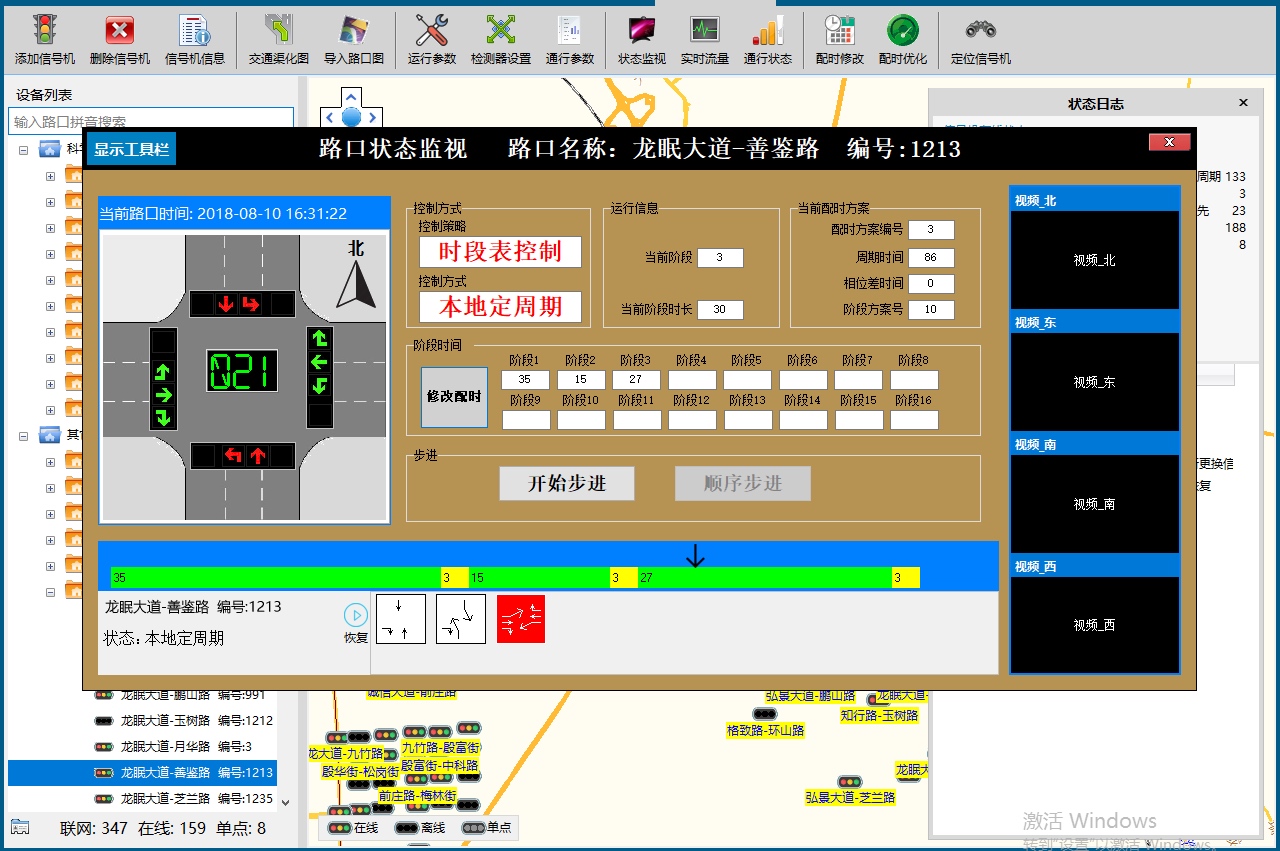Click the green 27-second segment in timeline

[765, 578]
